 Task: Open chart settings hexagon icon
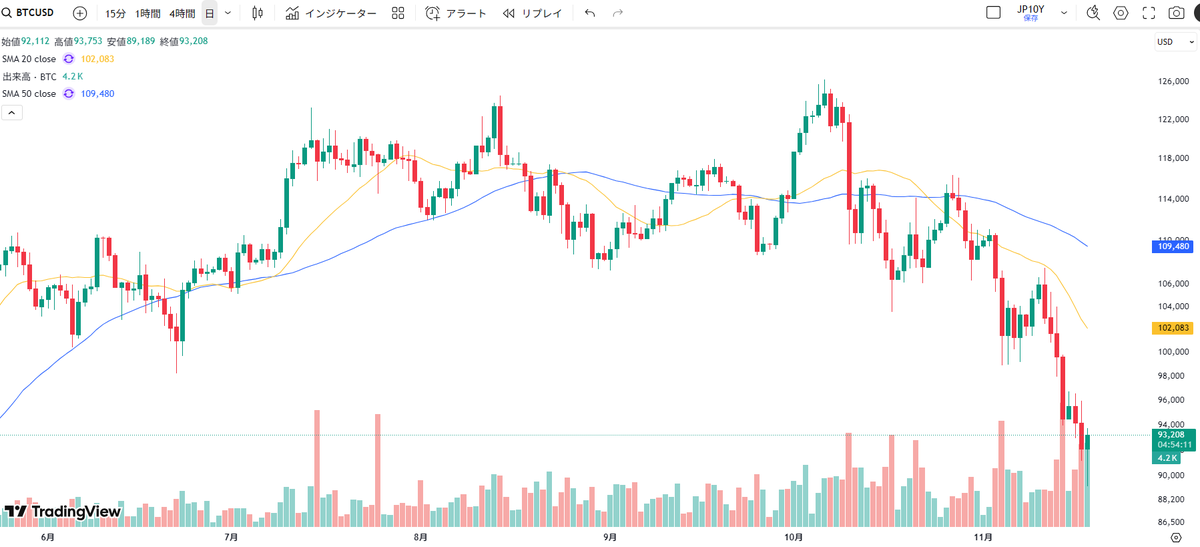1121,13
